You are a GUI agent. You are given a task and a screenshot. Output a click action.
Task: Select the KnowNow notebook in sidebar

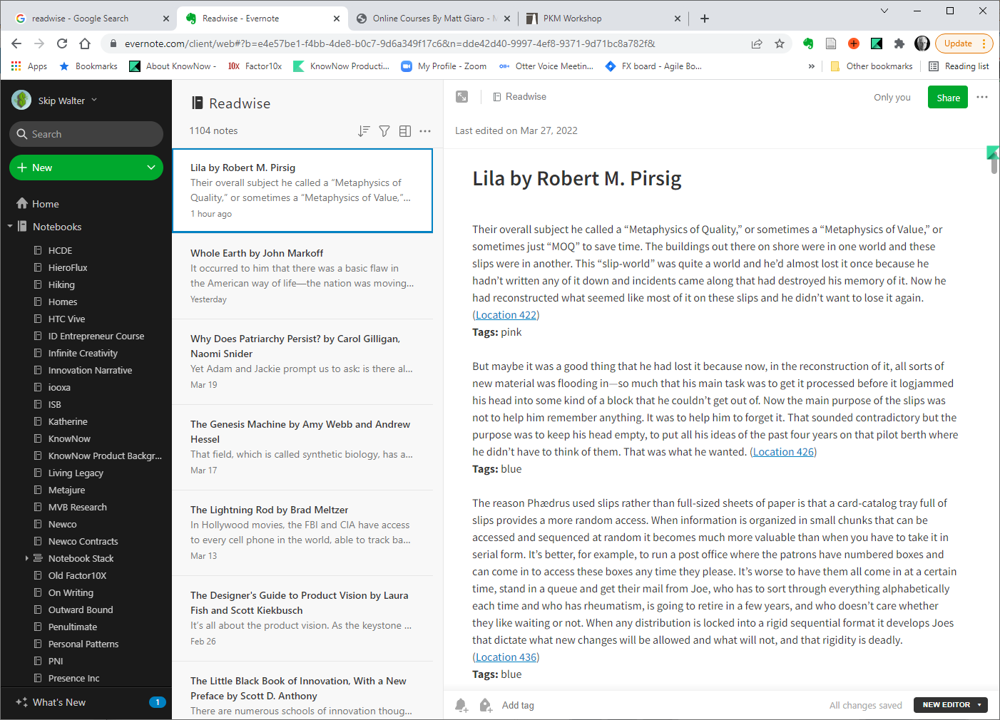tap(69, 438)
